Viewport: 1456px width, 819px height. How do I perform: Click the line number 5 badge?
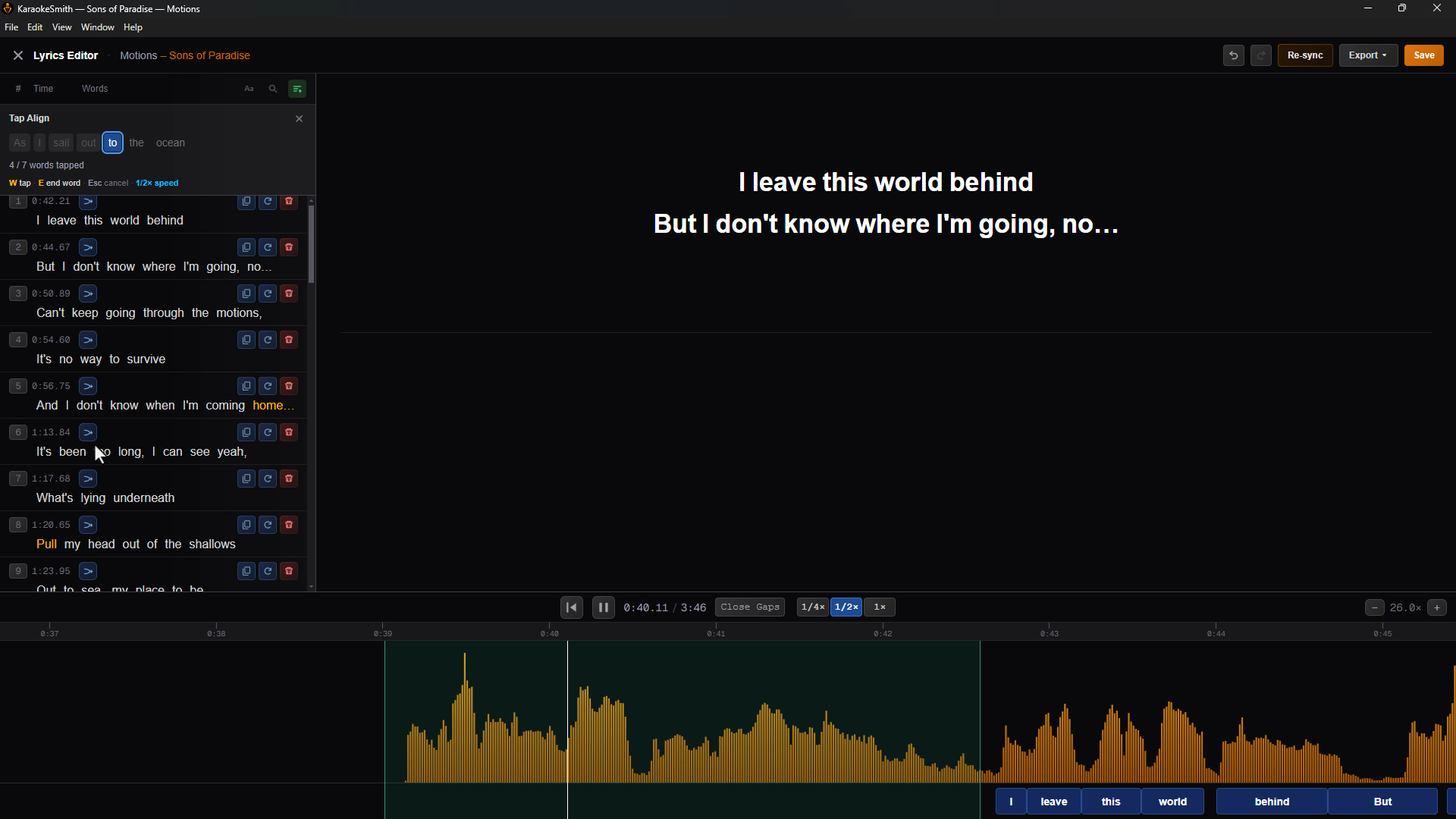pos(18,386)
